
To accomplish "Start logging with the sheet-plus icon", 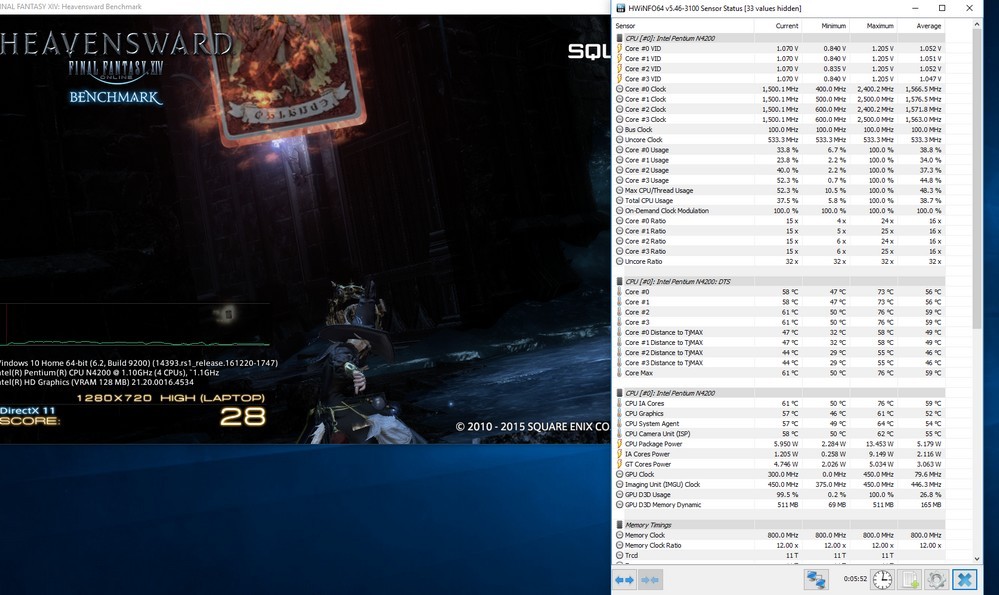I will tap(910, 579).
